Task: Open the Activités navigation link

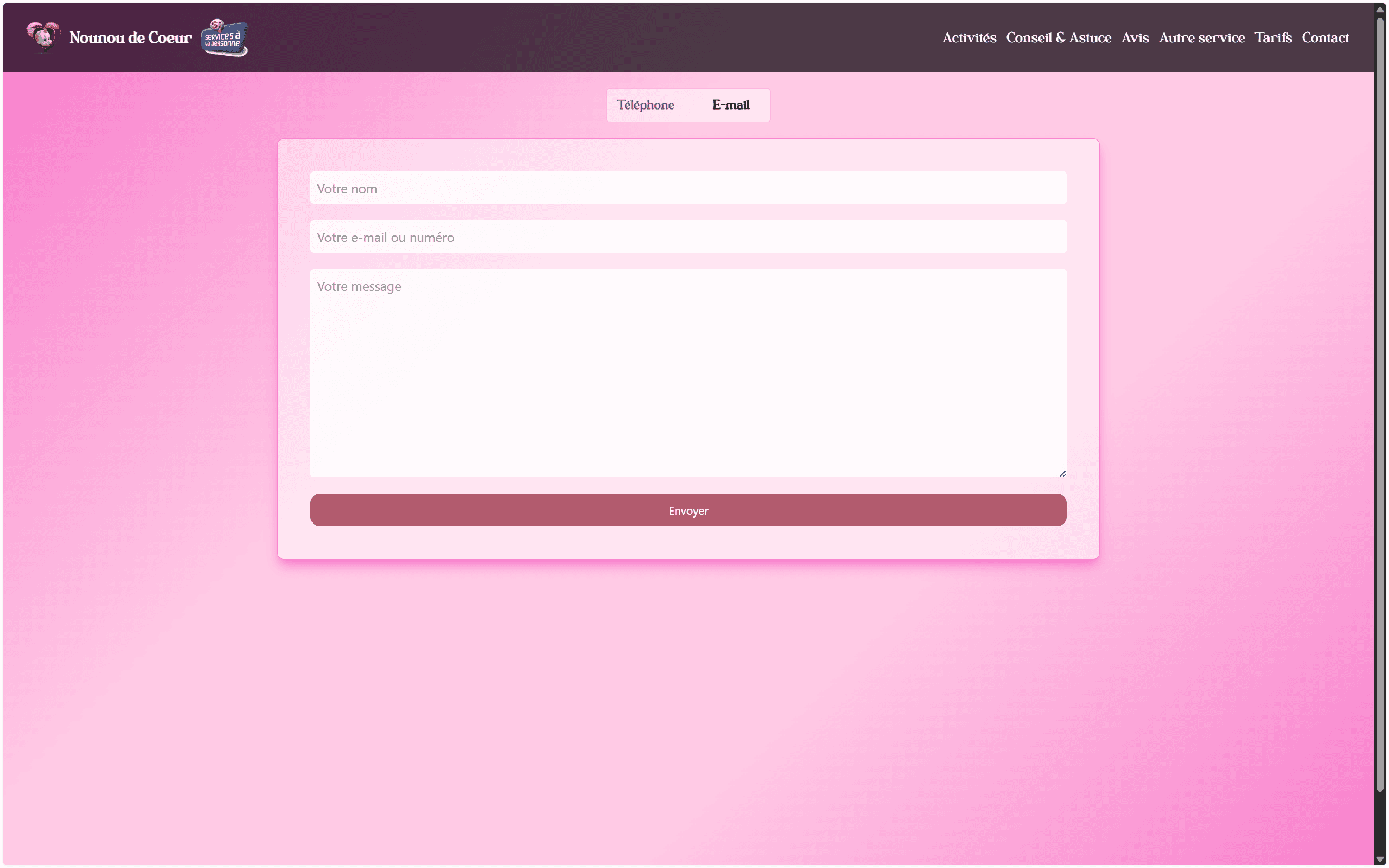Action: [969, 38]
